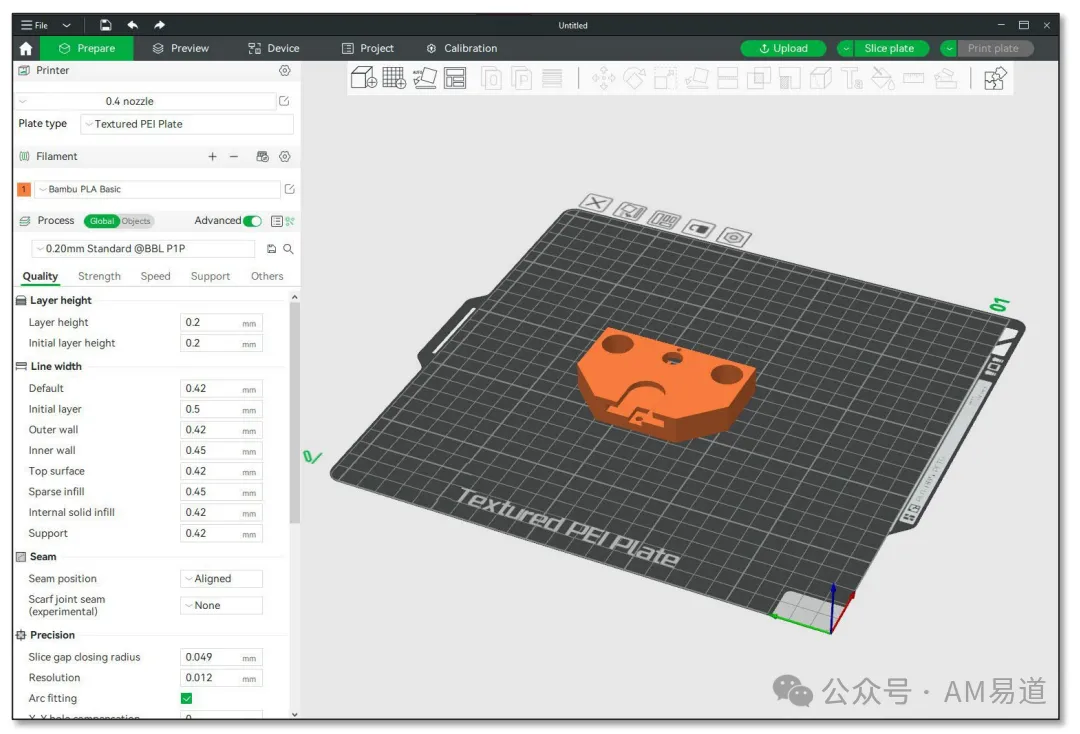Undo the last action with the back arrow

[132, 25]
